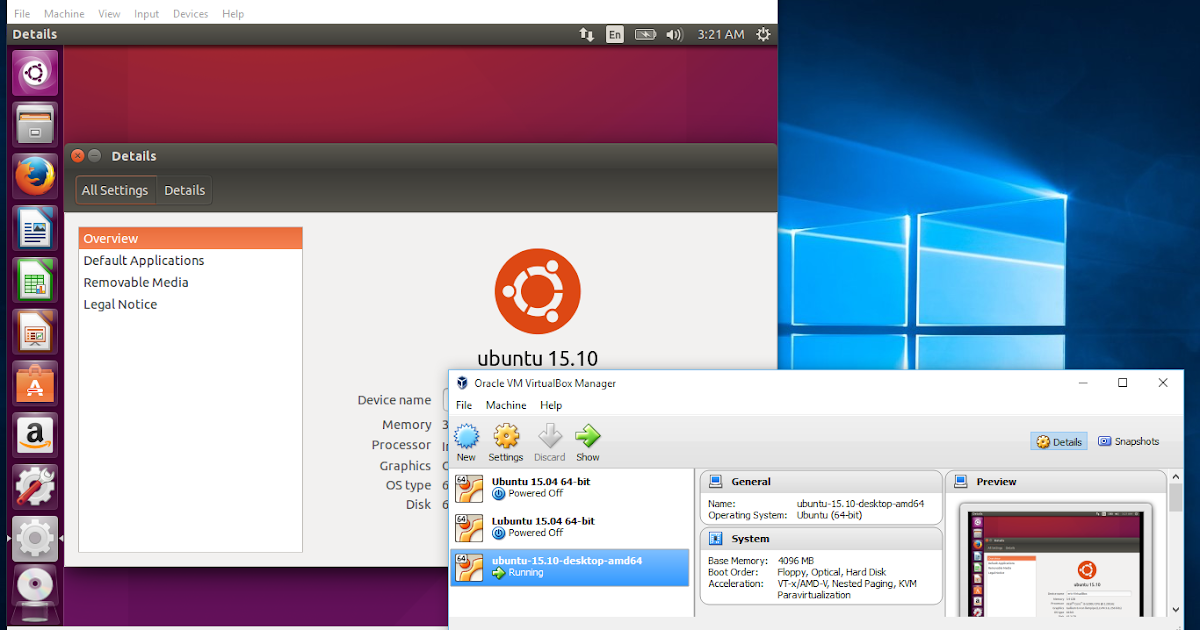
Task: Open Ubuntu Software Center launcher icon
Action: click(35, 384)
